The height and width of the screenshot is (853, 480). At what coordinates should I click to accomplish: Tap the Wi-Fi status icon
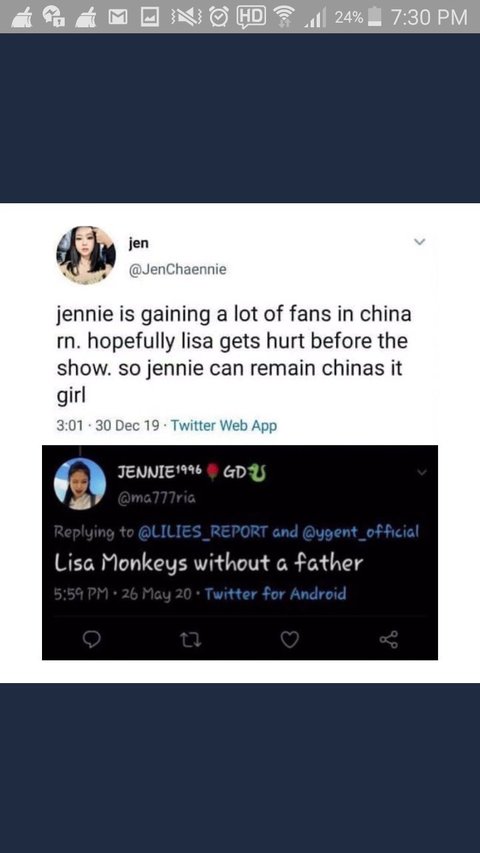click(x=282, y=17)
